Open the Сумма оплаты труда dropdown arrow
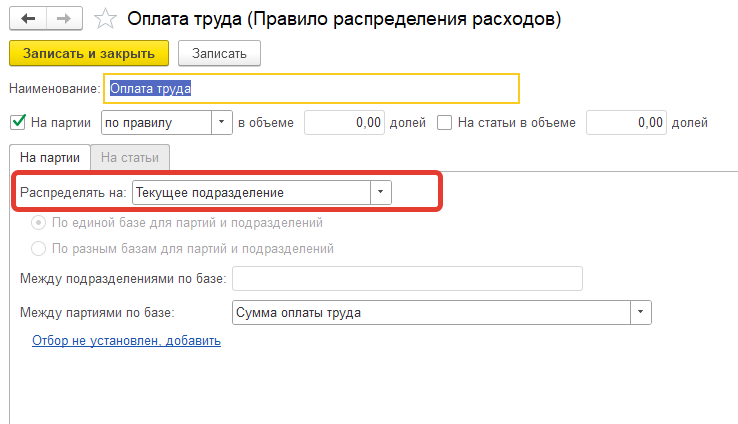The height and width of the screenshot is (424, 738). coord(641,312)
